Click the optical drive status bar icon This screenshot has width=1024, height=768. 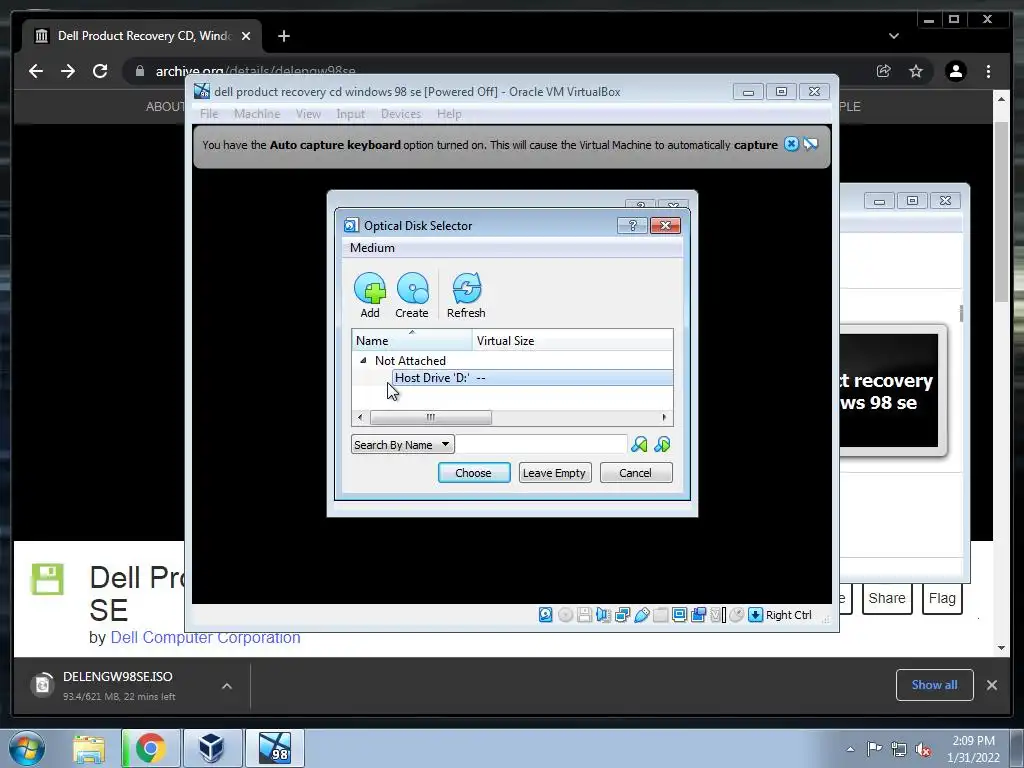(566, 615)
